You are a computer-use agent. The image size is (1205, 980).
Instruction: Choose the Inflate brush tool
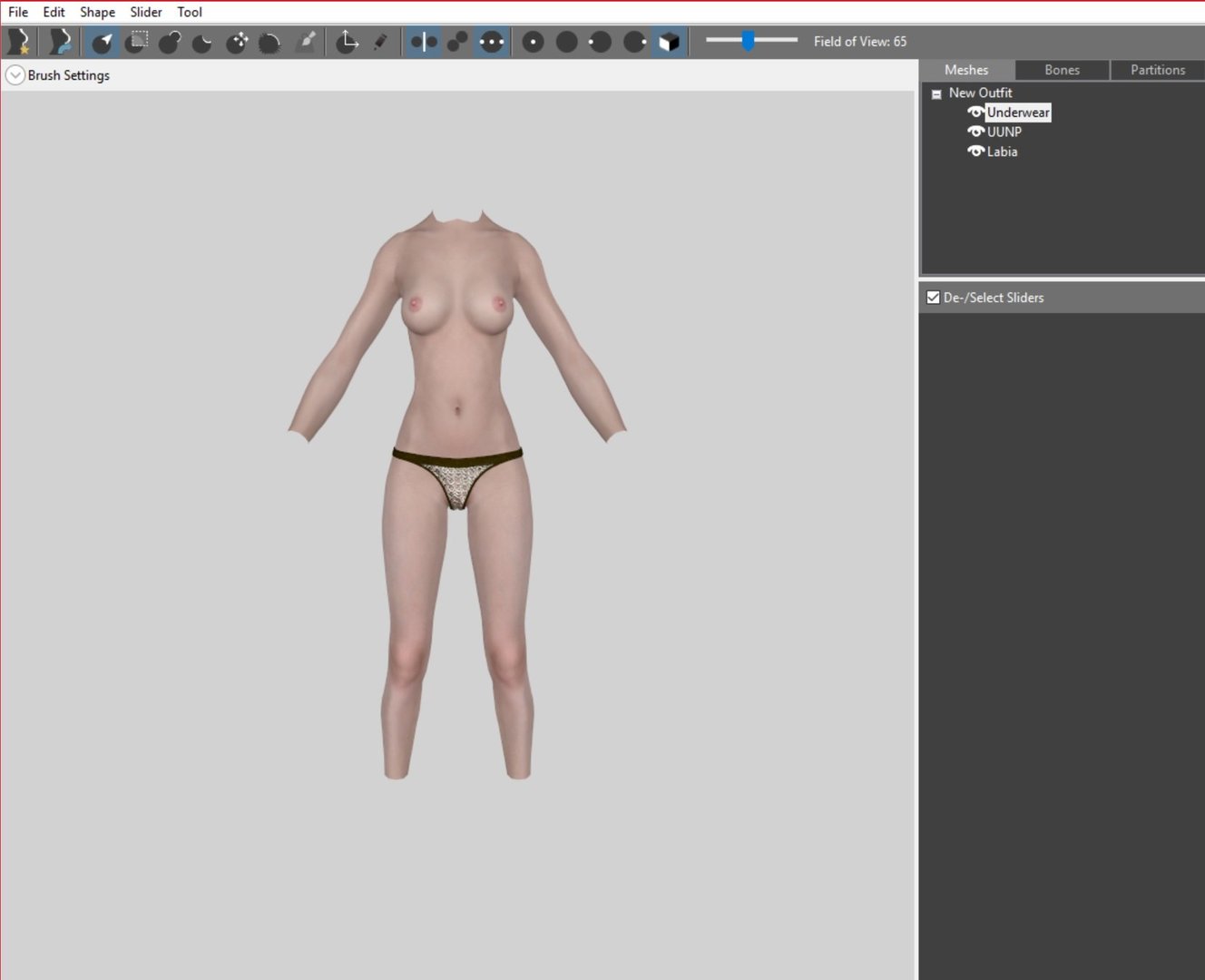(x=170, y=42)
